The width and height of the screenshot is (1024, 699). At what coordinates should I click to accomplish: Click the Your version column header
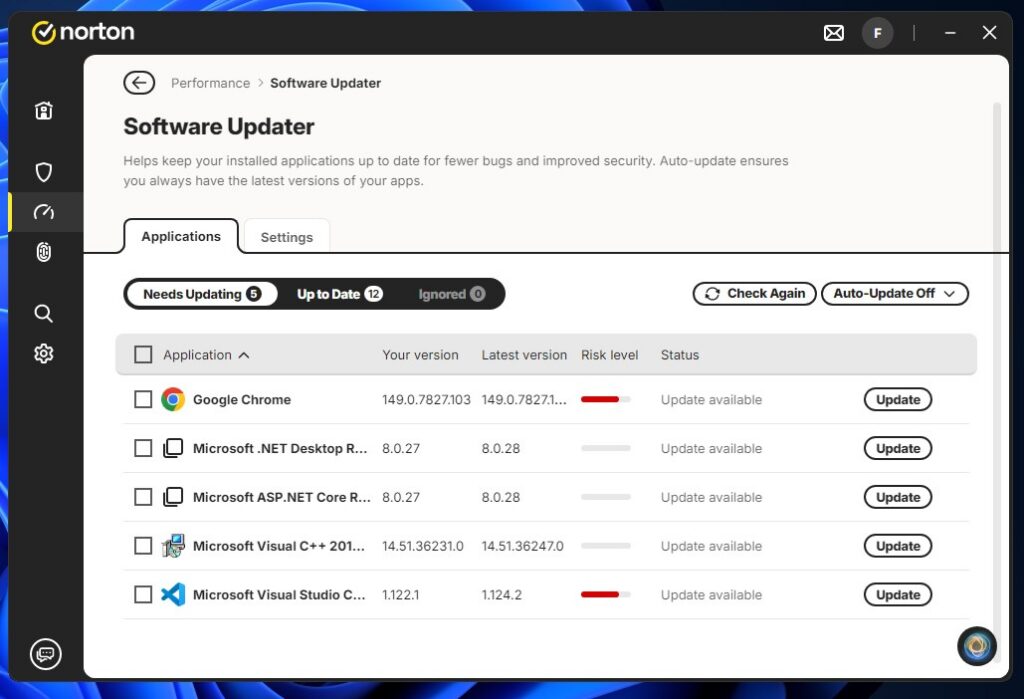coord(420,355)
